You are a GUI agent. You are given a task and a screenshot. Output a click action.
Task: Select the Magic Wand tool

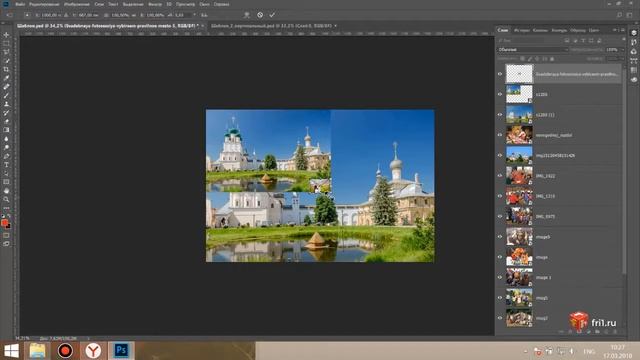(6, 61)
